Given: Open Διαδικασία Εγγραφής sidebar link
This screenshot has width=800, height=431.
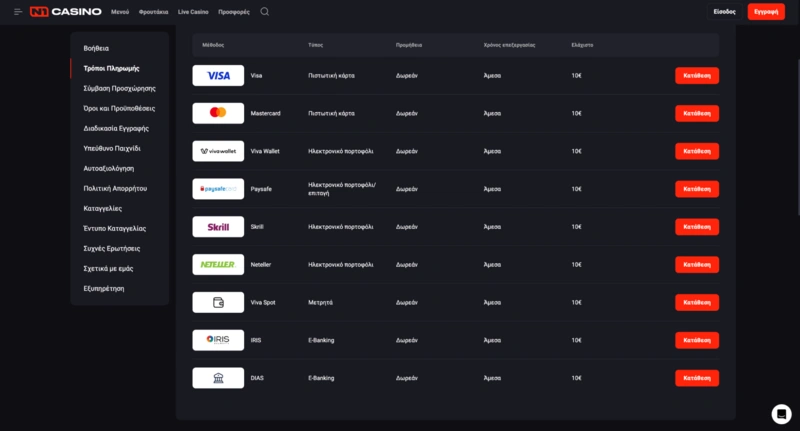Looking at the screenshot, I should (x=116, y=129).
